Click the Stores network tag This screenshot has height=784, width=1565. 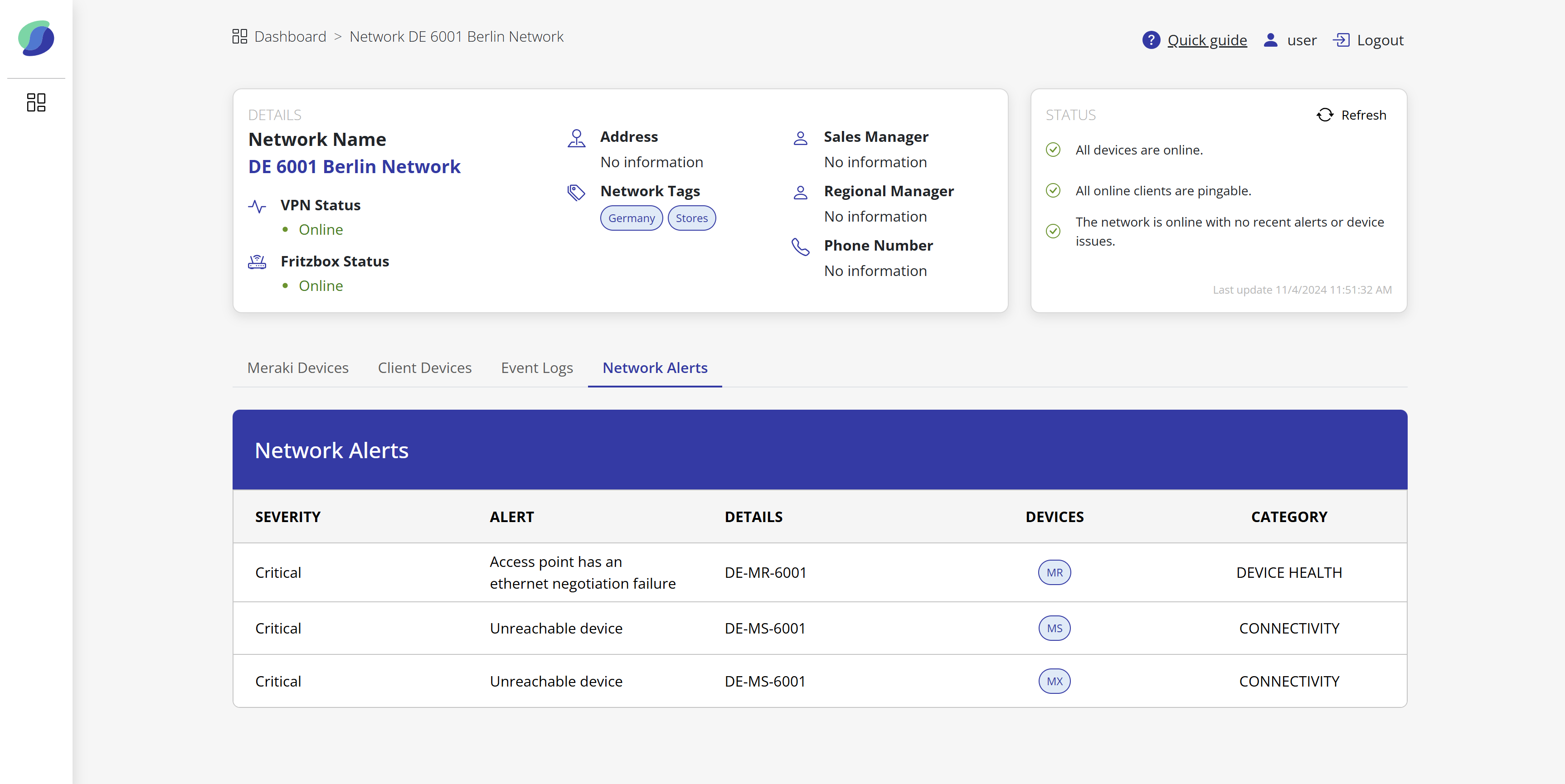click(691, 218)
